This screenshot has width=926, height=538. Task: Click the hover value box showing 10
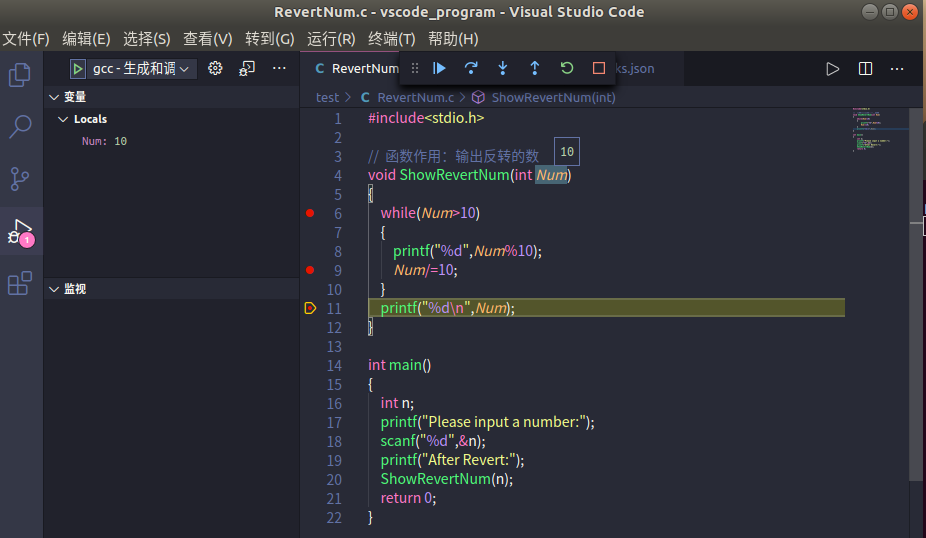(x=567, y=152)
